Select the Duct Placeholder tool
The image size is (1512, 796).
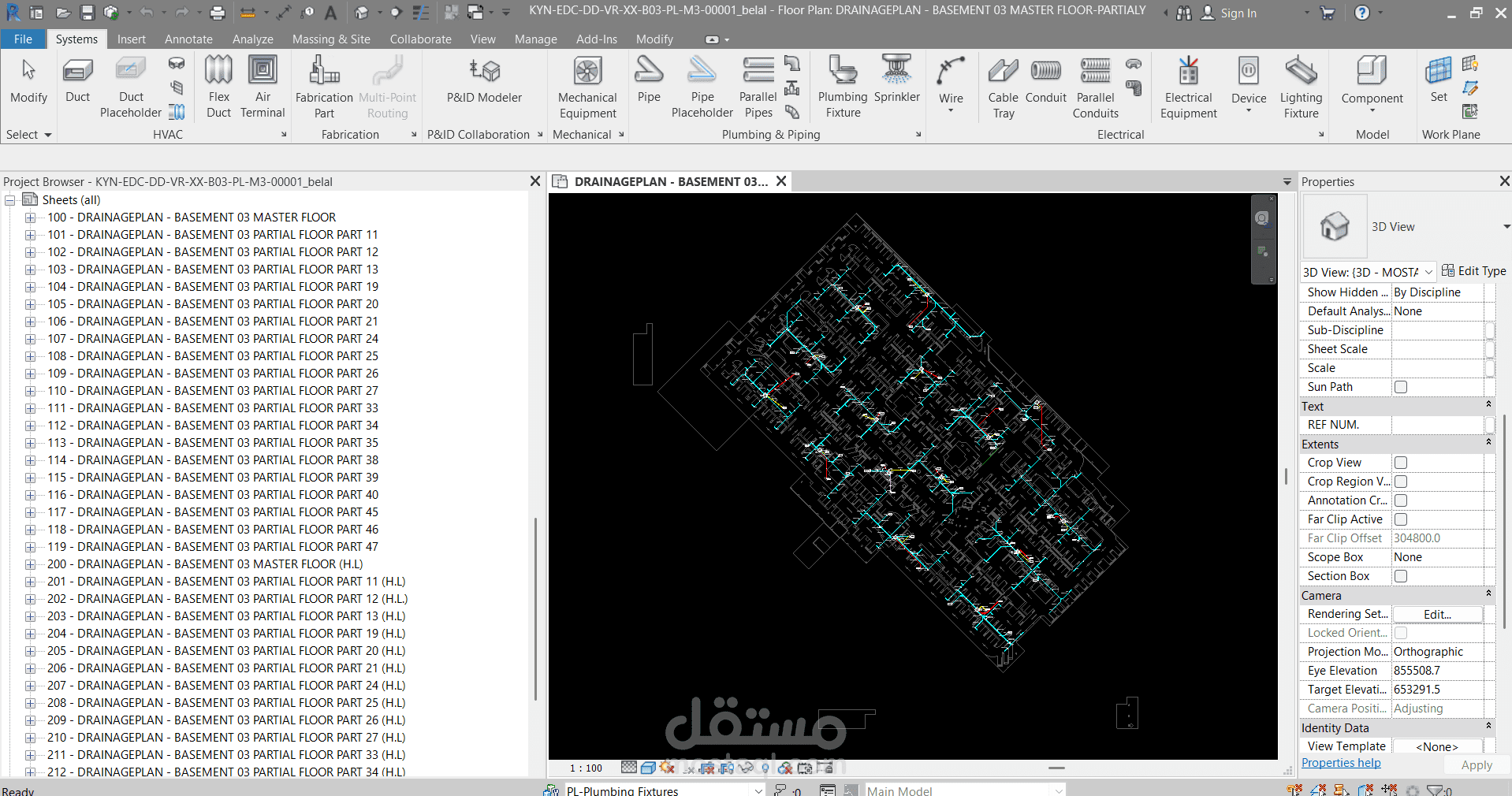[x=131, y=87]
